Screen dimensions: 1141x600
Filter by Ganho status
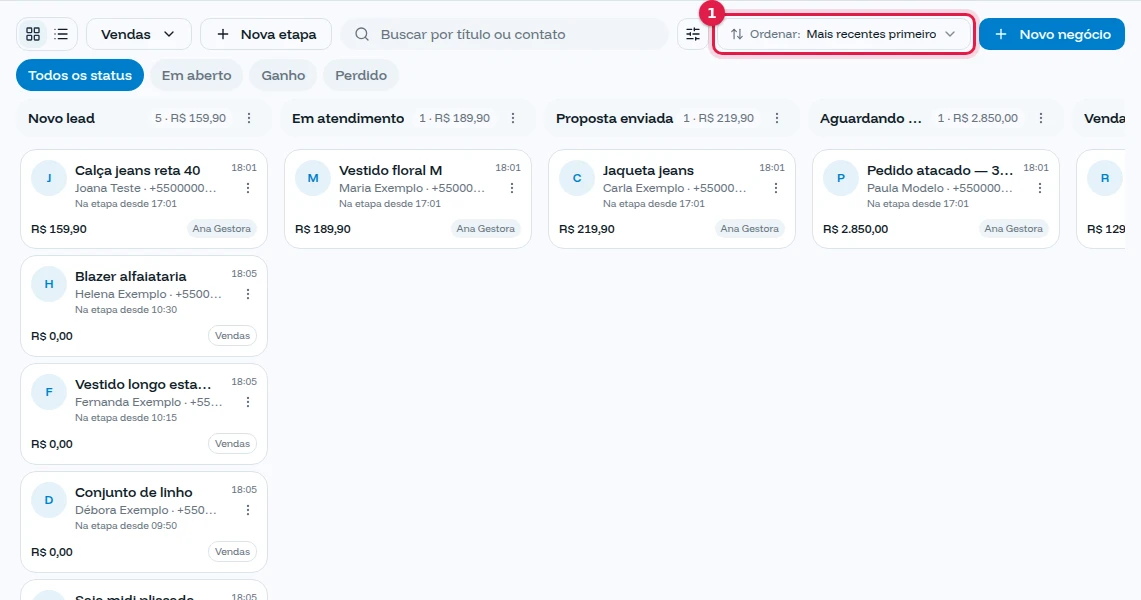[283, 76]
